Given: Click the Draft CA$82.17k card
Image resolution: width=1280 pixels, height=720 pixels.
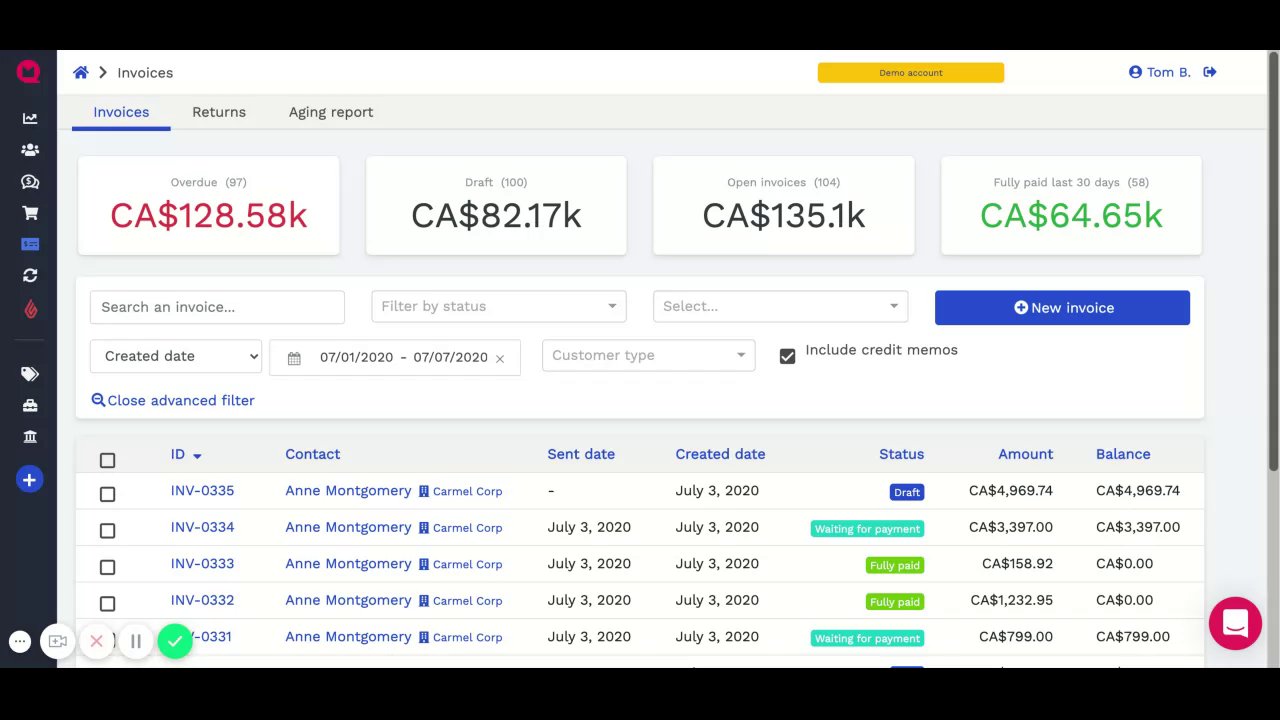Looking at the screenshot, I should click(496, 205).
